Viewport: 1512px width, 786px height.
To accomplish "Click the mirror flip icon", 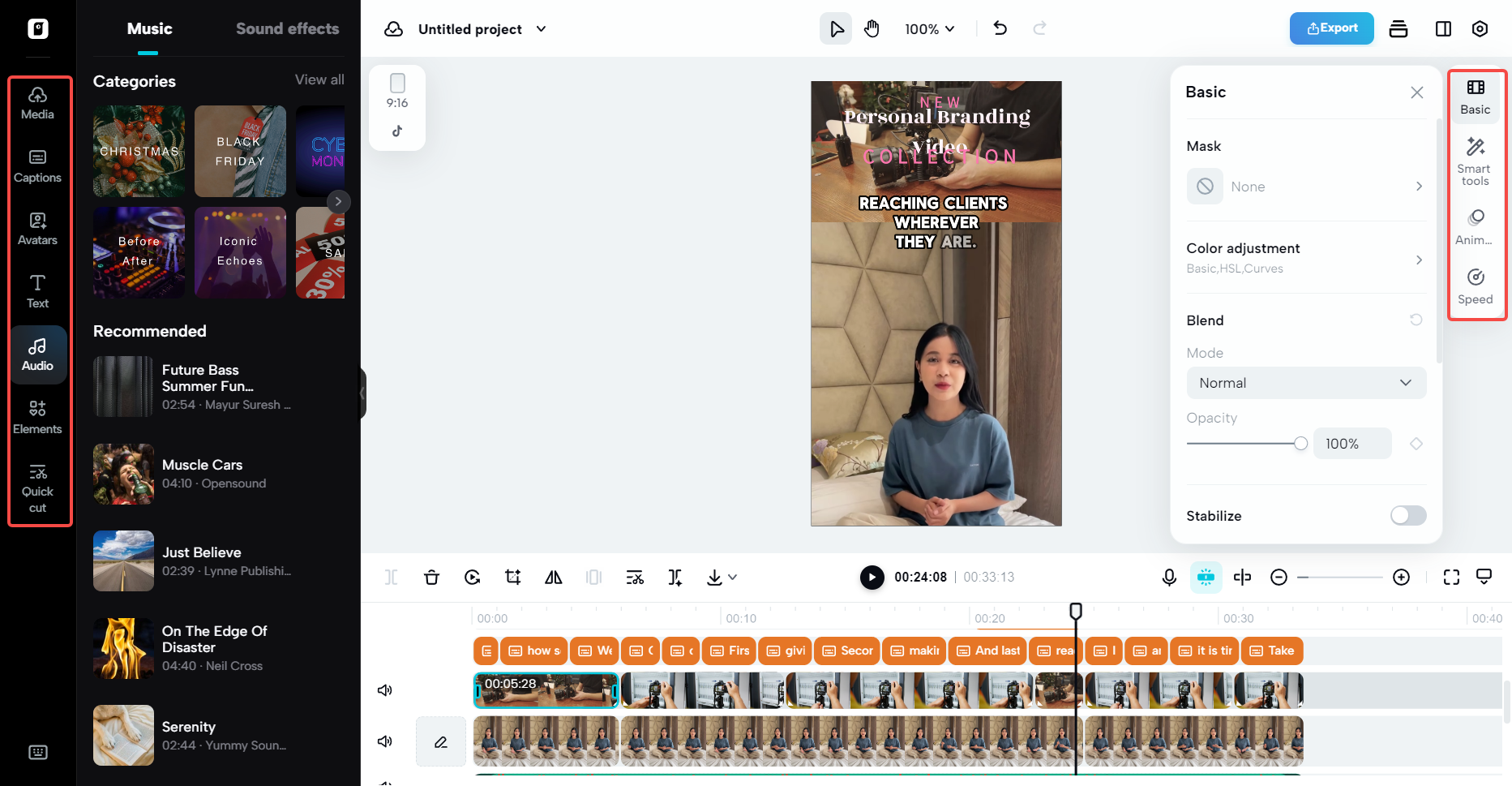I will pyautogui.click(x=553, y=577).
